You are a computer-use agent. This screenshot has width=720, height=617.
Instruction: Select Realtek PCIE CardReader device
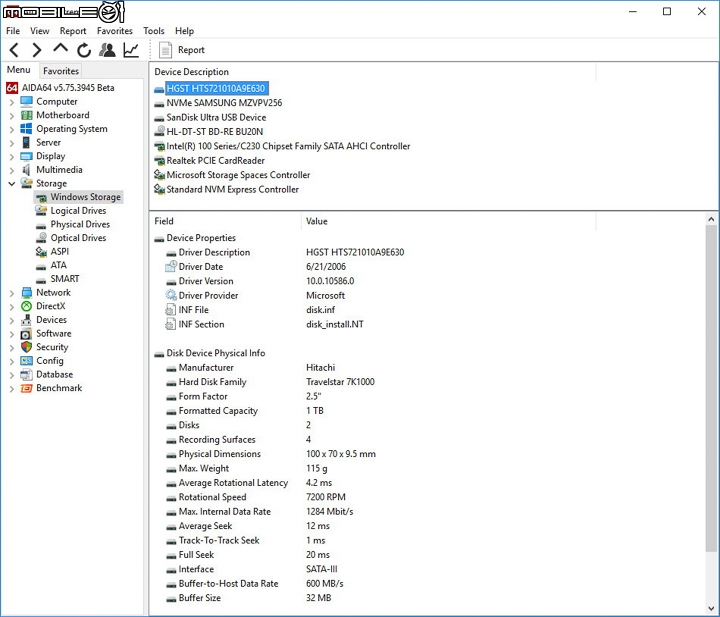(215, 161)
